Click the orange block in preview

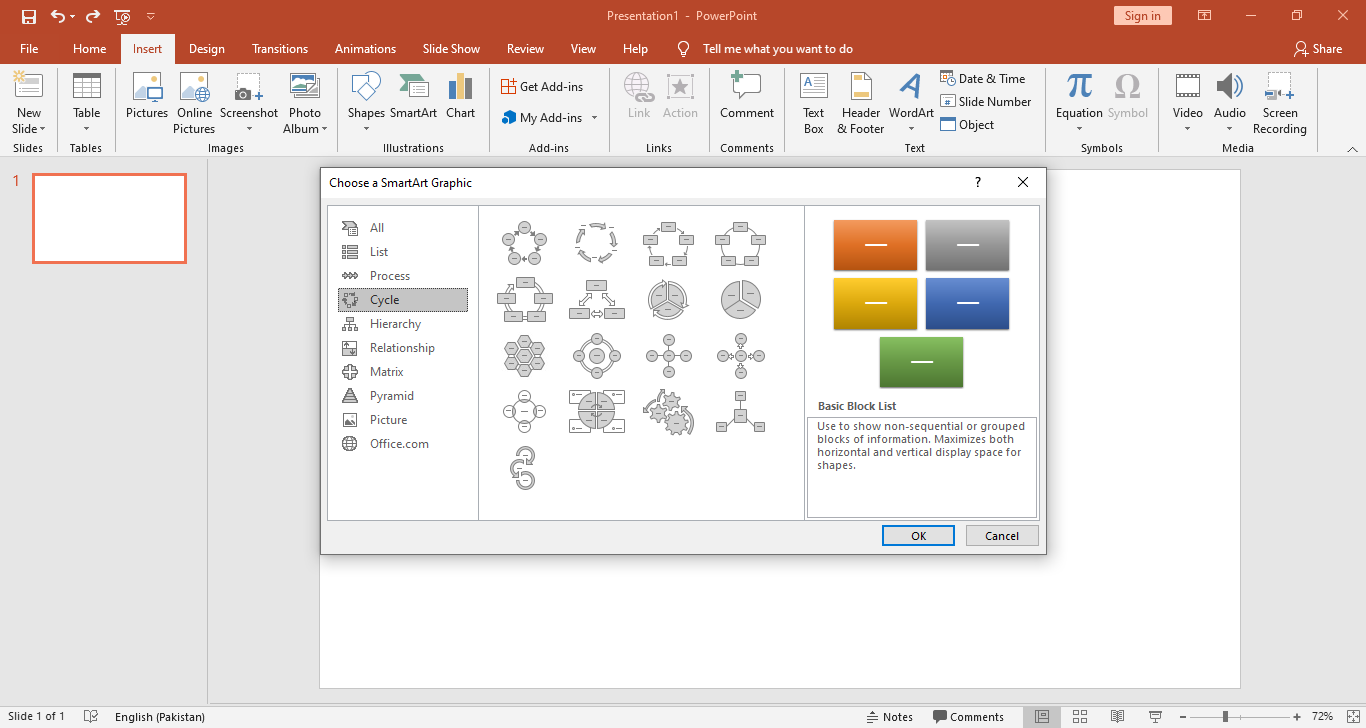(x=875, y=245)
